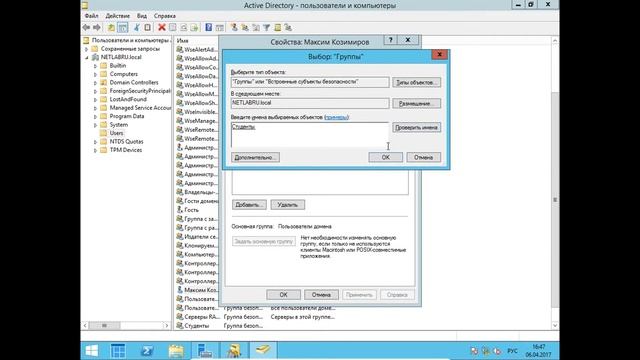Expand the Domain Controllers node
Screen dimensions: 640x360
click(95, 83)
